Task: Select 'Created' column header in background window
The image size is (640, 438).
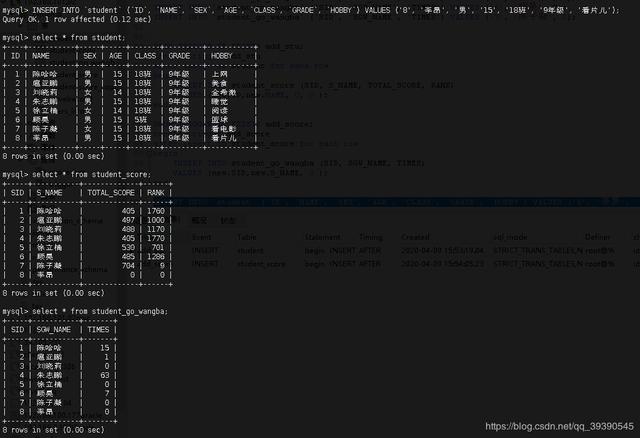Action: coord(415,237)
